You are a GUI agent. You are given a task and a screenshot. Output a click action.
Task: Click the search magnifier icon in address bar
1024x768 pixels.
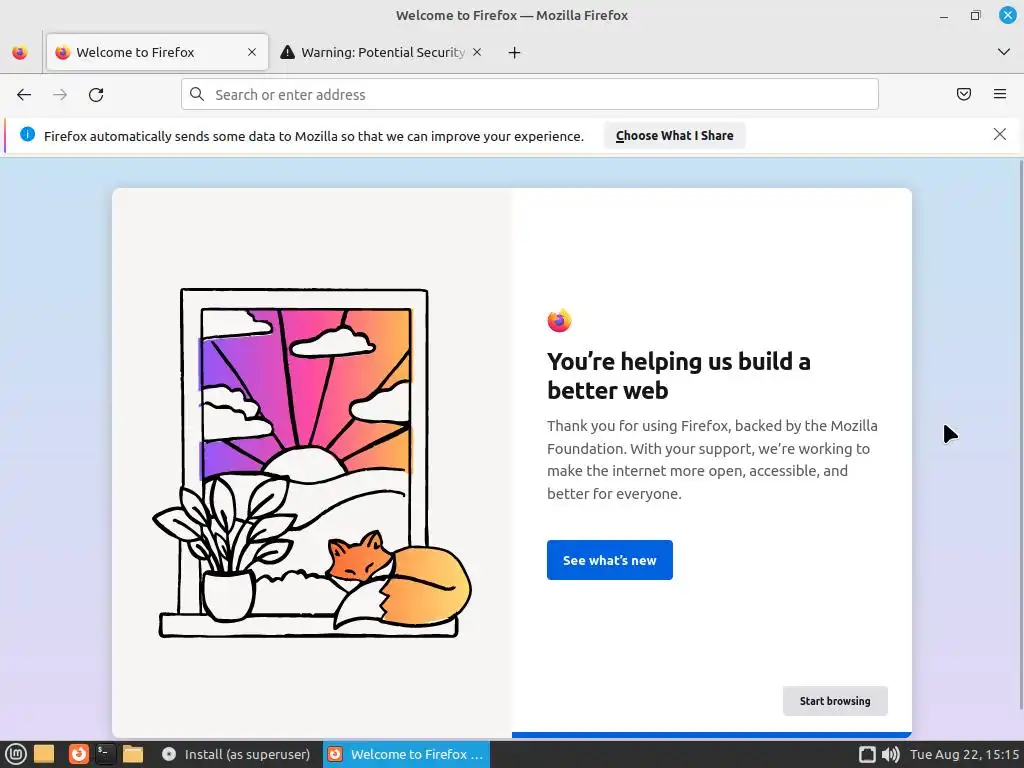point(197,95)
